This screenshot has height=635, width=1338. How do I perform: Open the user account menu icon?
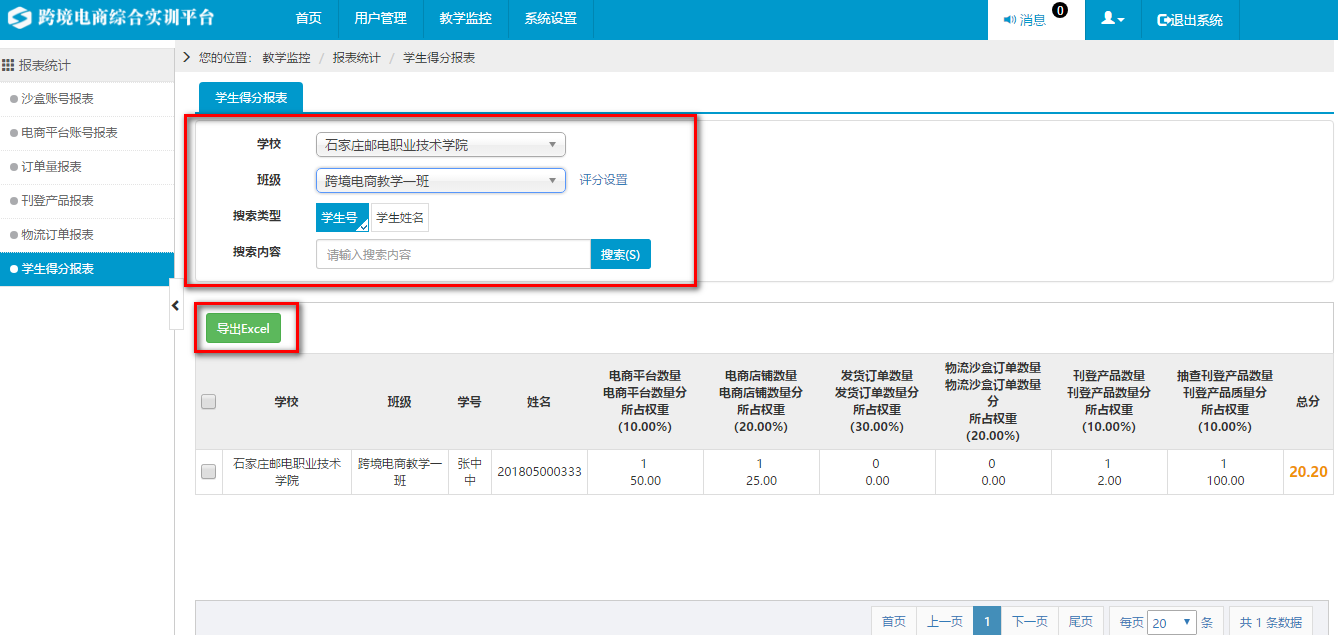[x=1112, y=20]
